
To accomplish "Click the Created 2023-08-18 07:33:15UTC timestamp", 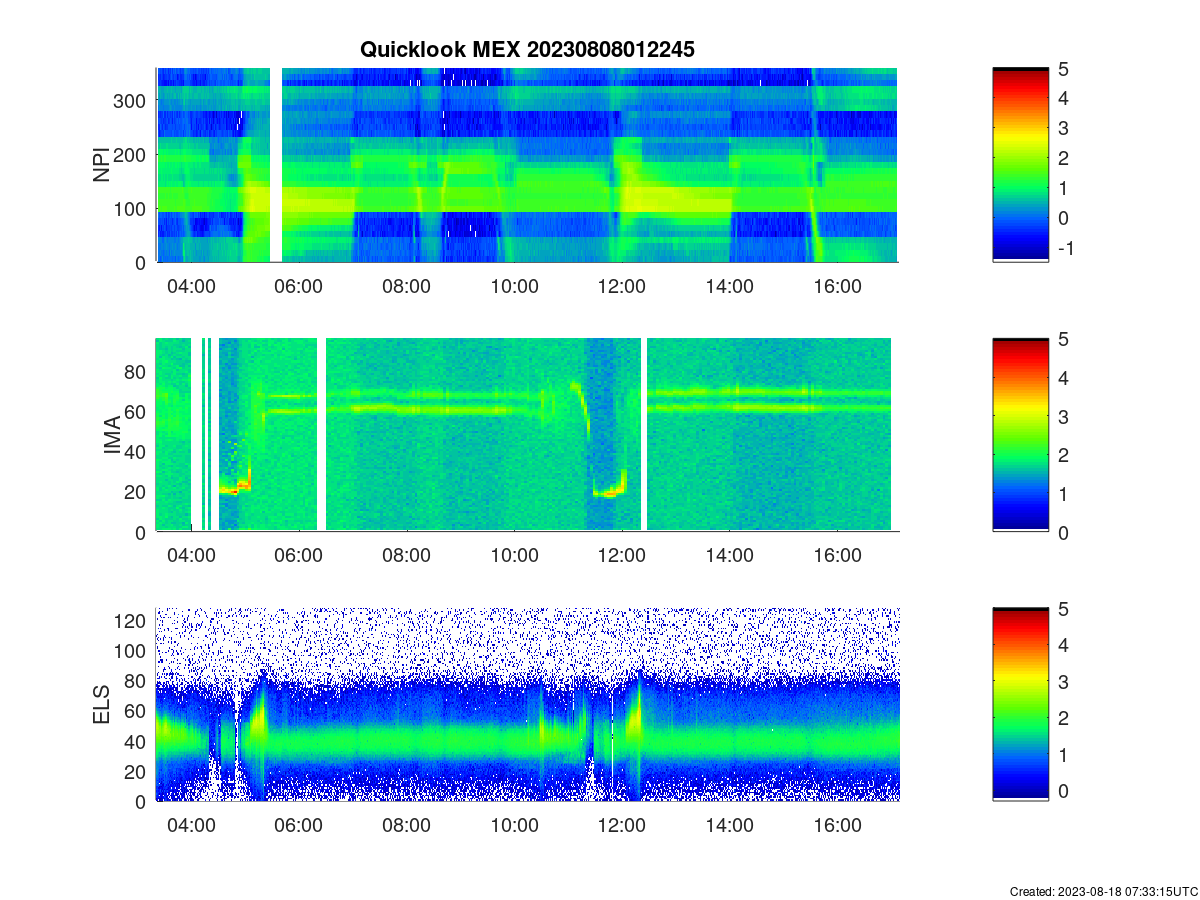I will tap(1103, 891).
